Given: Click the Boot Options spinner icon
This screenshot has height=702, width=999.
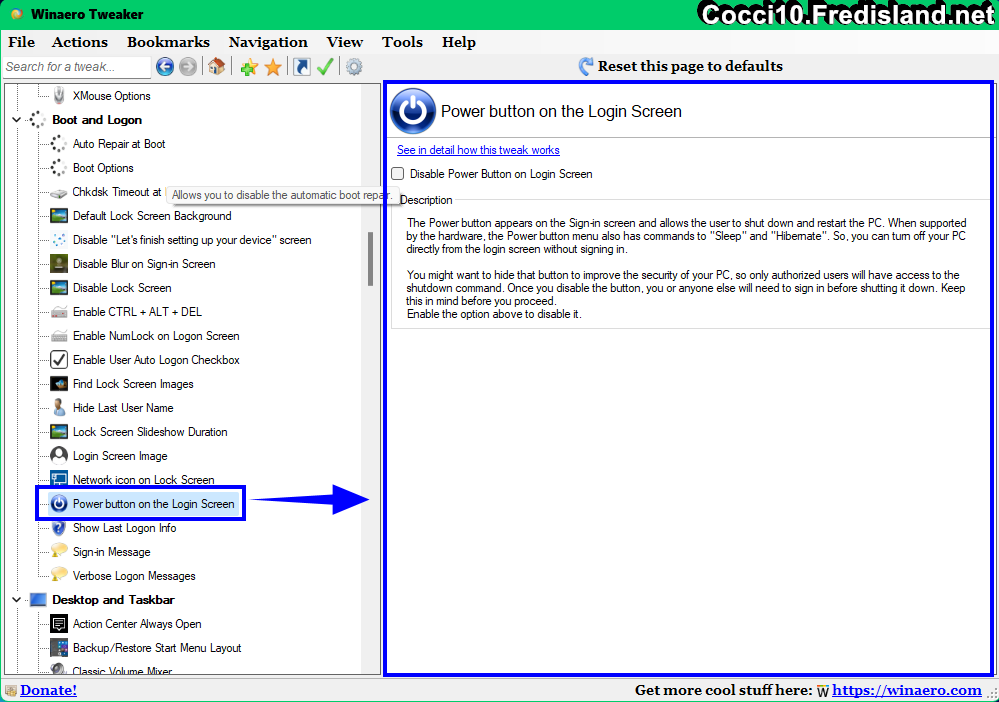Looking at the screenshot, I should 59,168.
